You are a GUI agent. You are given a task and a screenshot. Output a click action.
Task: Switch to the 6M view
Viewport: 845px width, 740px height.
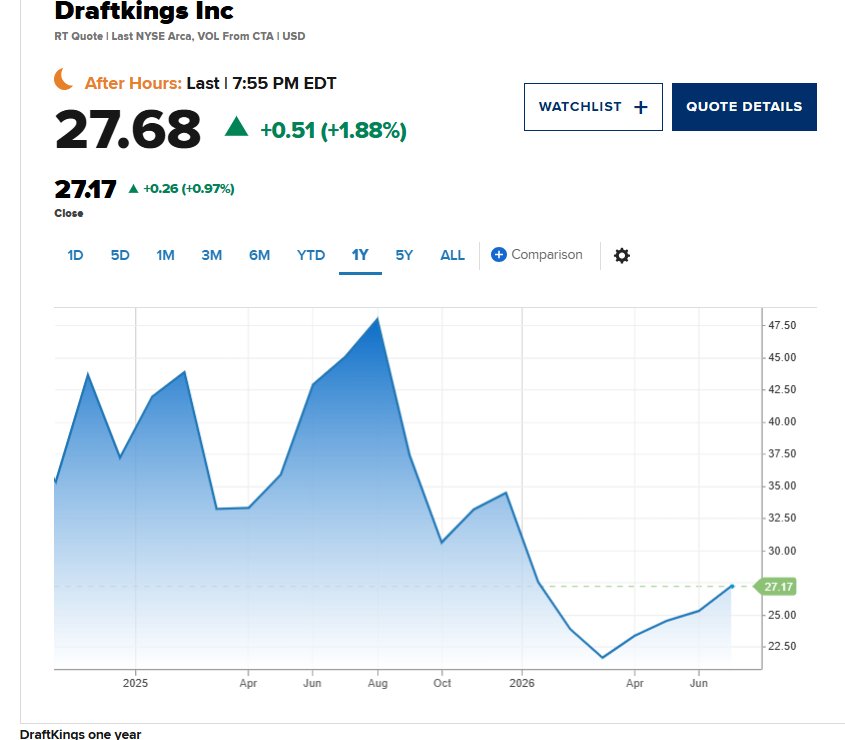(x=259, y=255)
